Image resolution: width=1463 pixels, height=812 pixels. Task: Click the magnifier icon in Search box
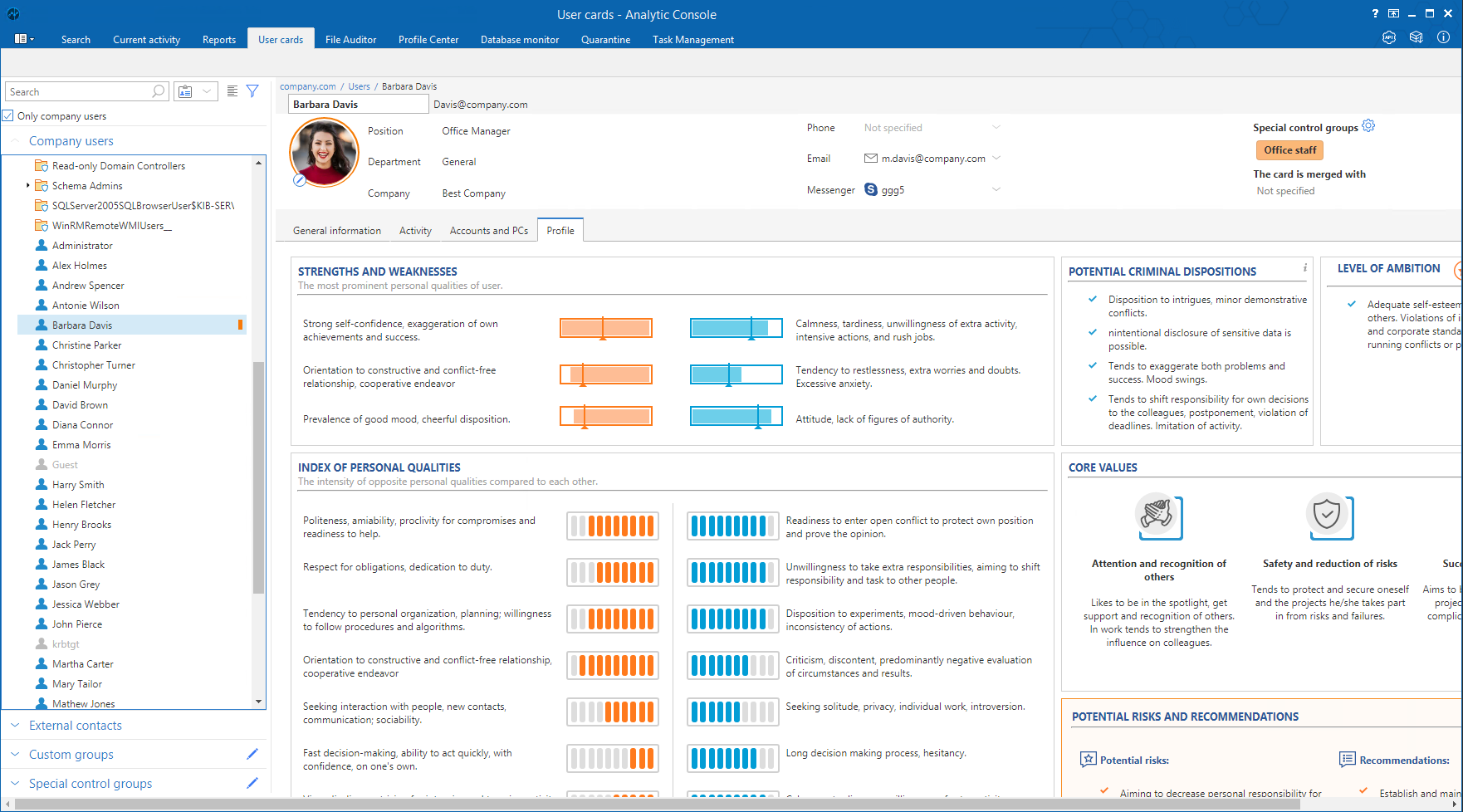pos(158,91)
